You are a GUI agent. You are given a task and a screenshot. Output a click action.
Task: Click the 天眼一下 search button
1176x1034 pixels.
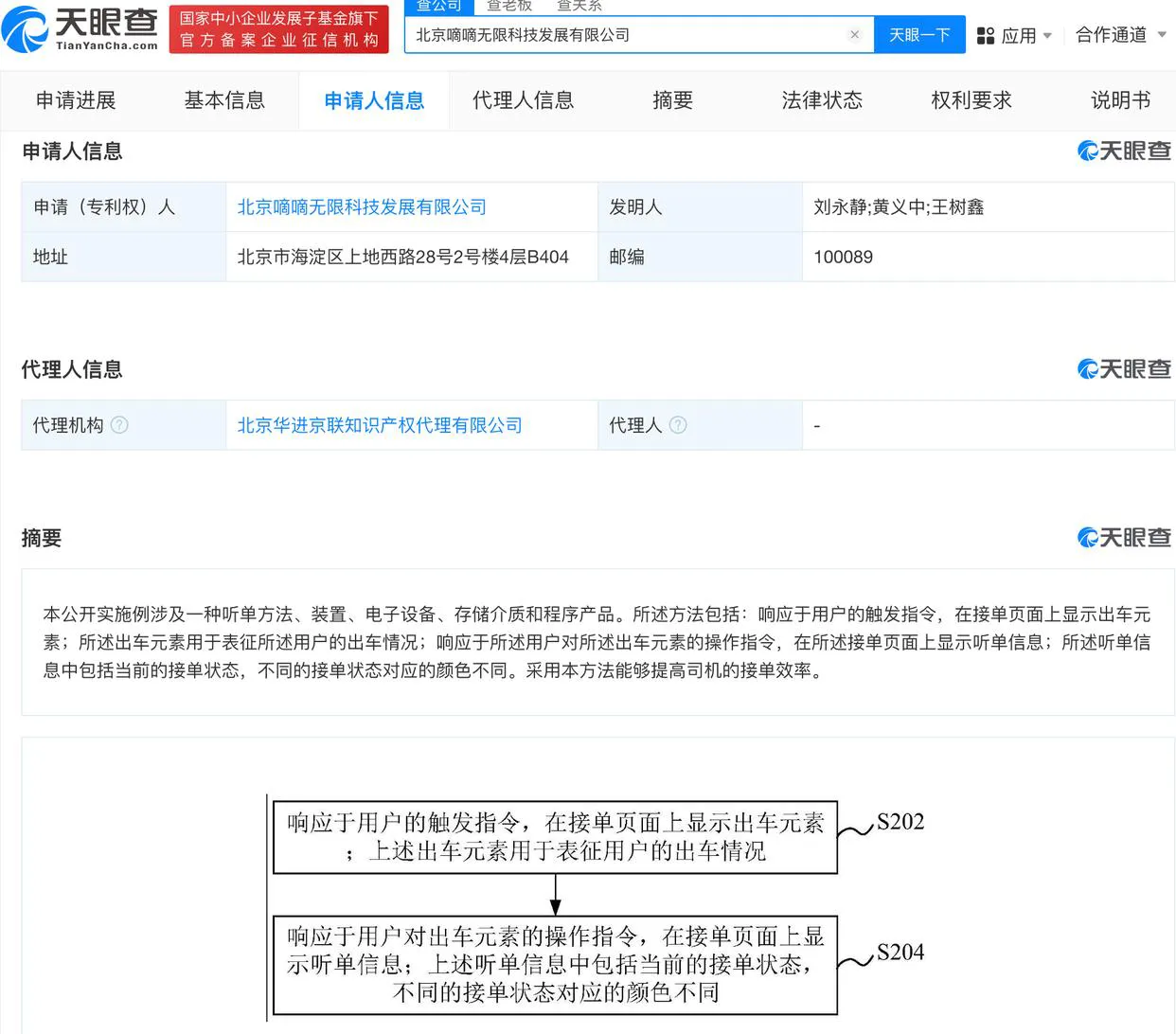pos(919,35)
